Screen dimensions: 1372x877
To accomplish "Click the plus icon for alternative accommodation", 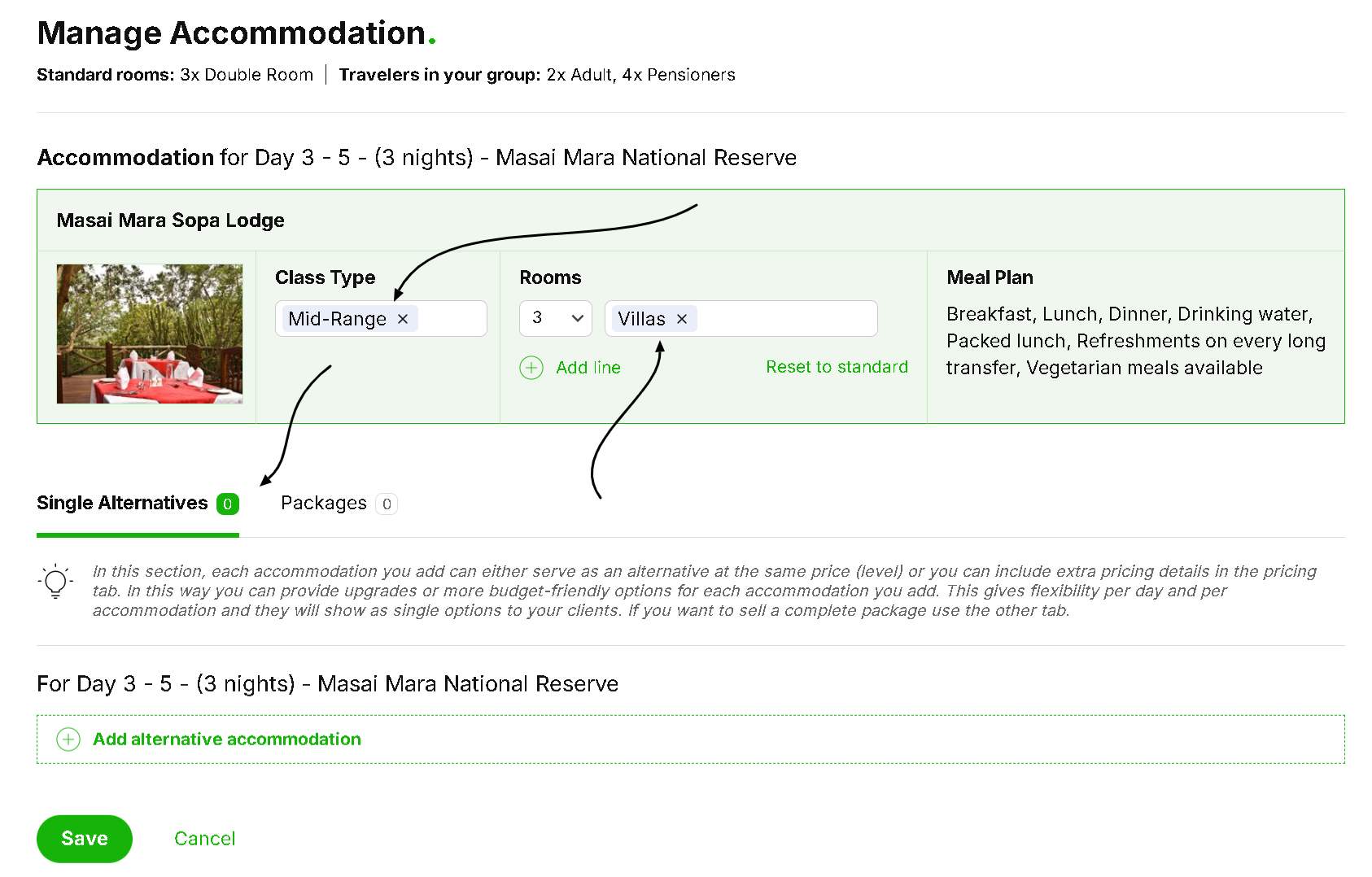I will (x=68, y=740).
